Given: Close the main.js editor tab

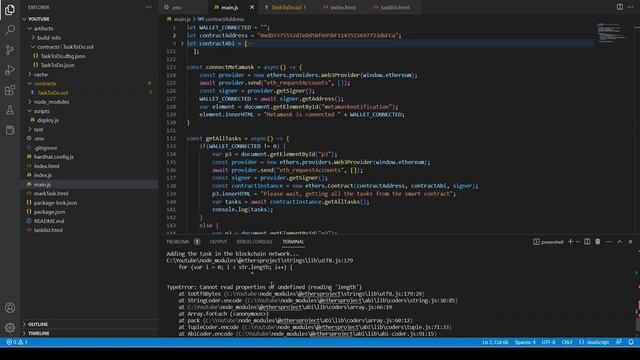Looking at the screenshot, I should (252, 7).
